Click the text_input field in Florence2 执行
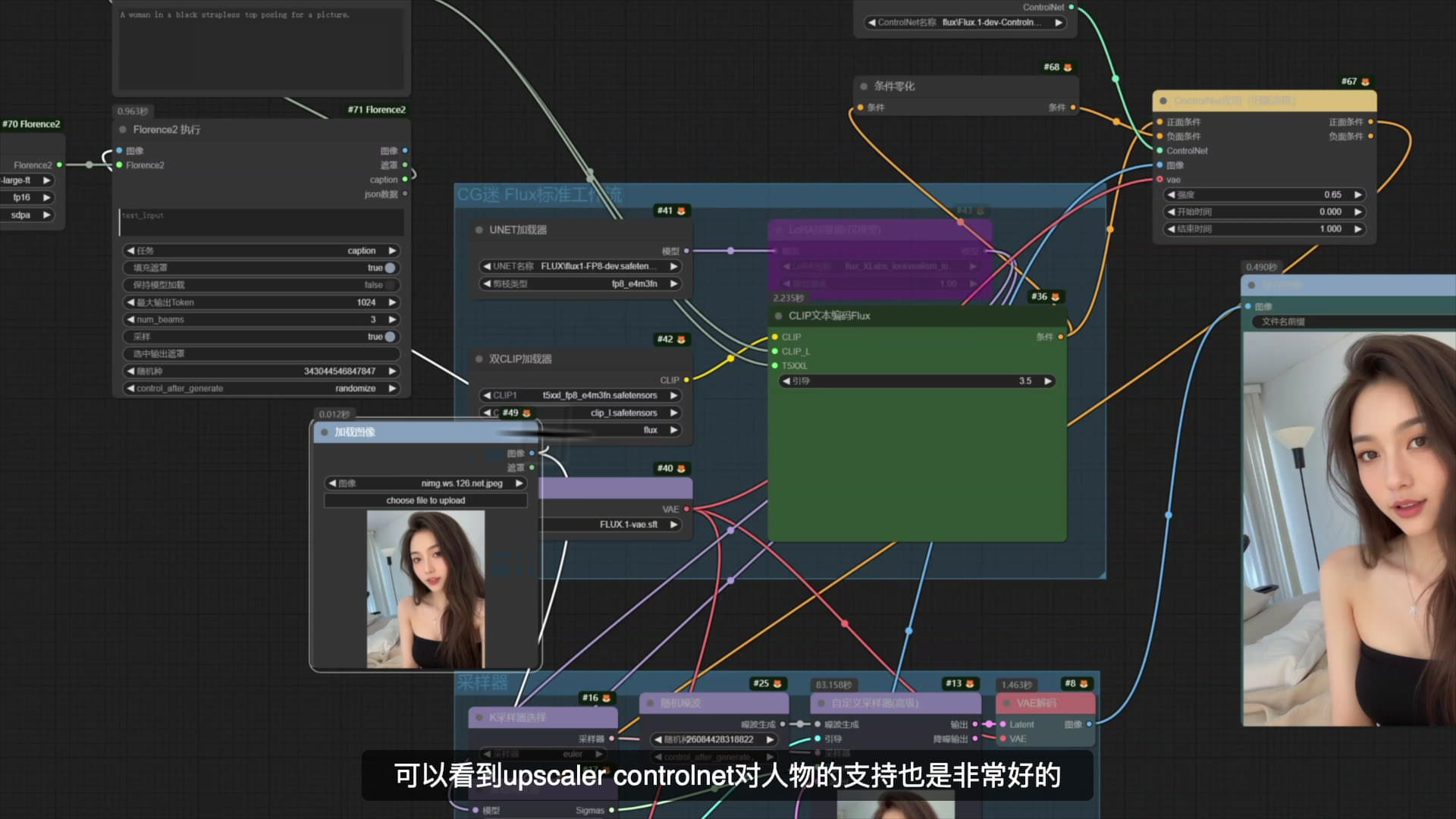This screenshot has width=1456, height=819. point(261,223)
